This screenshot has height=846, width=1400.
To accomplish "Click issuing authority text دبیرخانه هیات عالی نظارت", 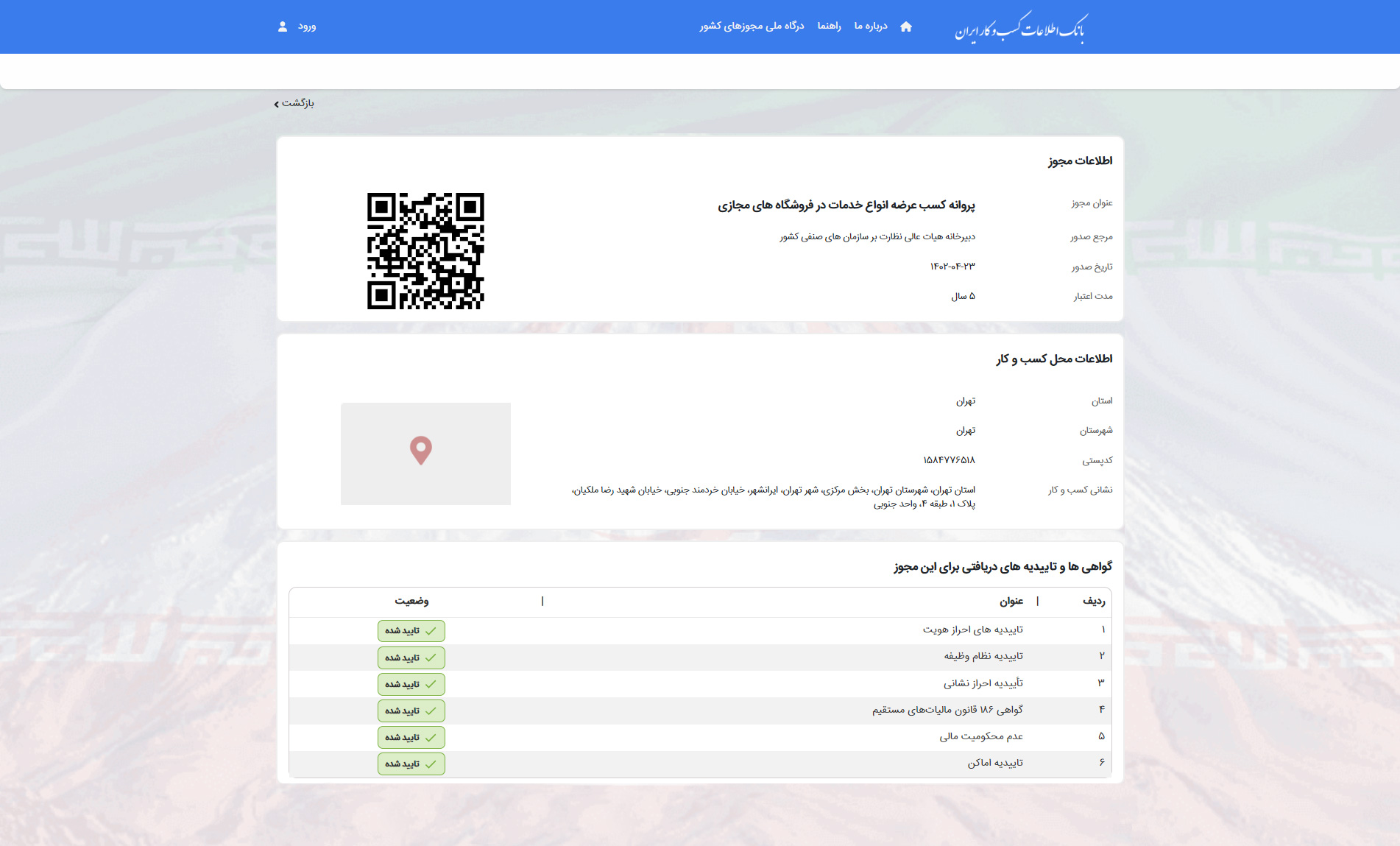I will [x=877, y=237].
